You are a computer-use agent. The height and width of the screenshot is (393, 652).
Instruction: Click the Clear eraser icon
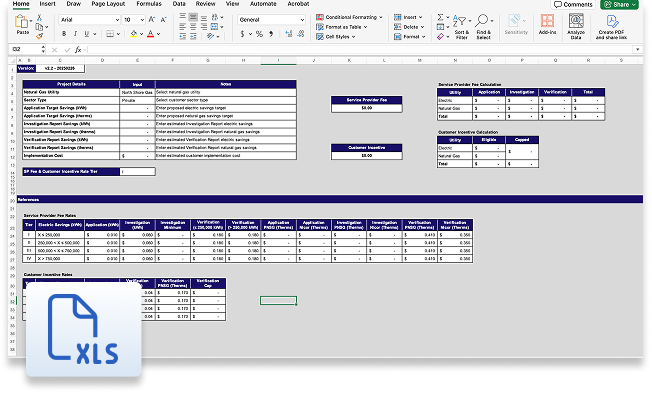(440, 37)
